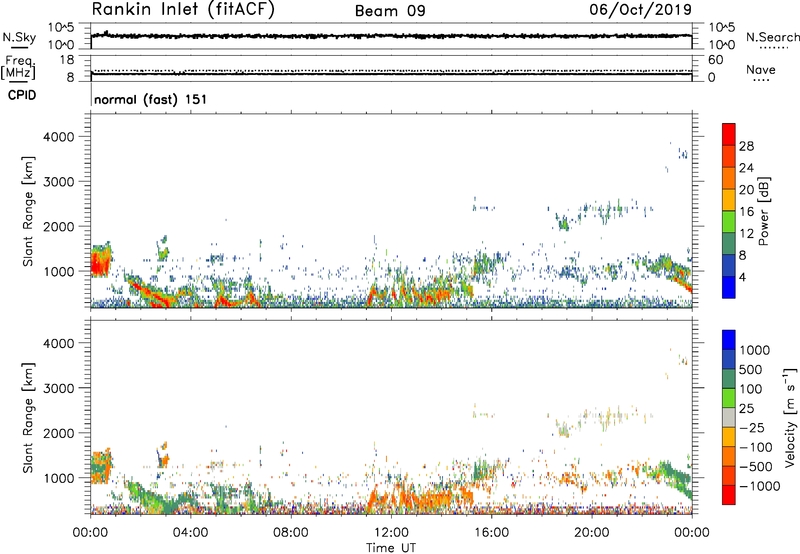Click the '12:00' time tick label
Viewport: 800px width, 554px height.
(391, 533)
